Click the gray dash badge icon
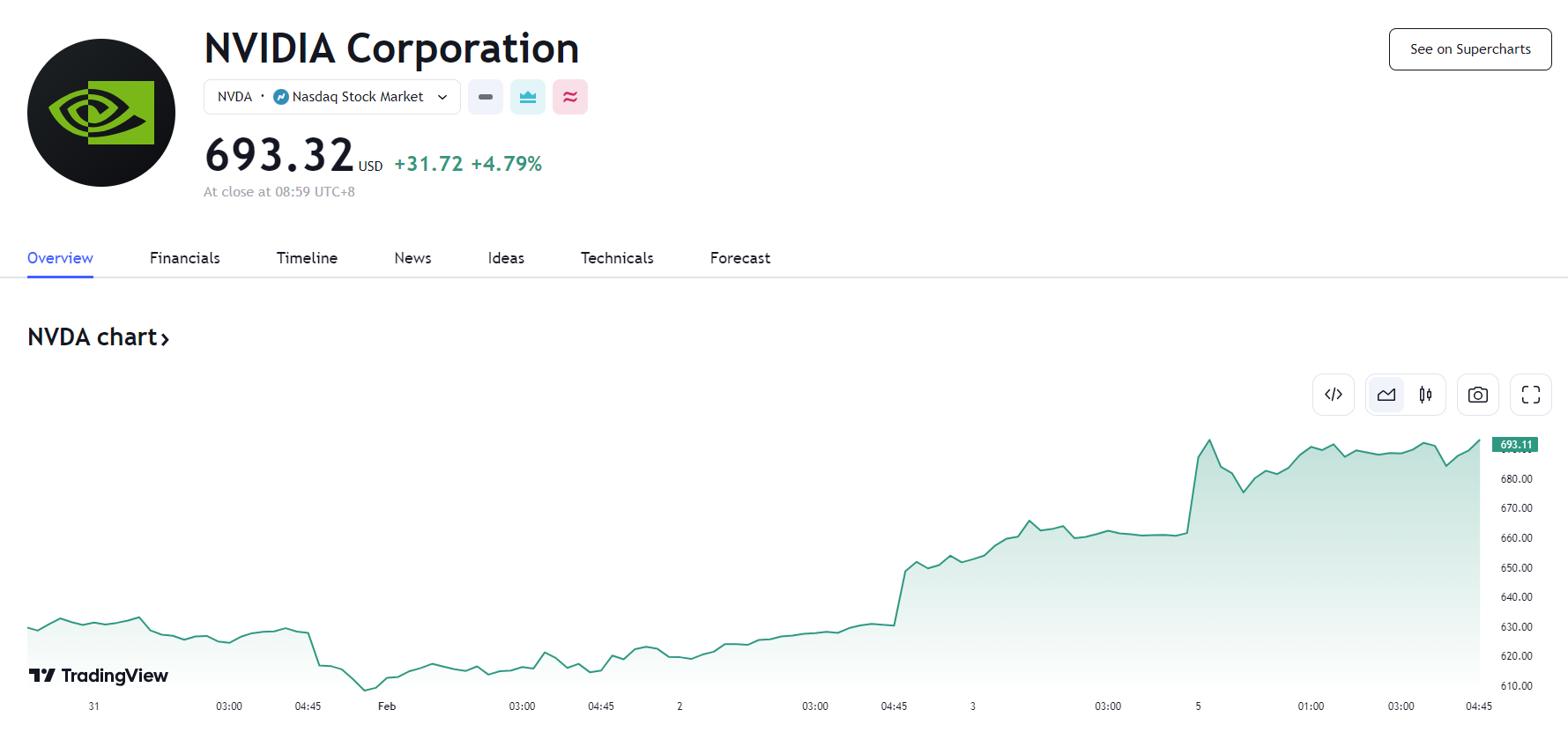1568x732 pixels. [486, 97]
